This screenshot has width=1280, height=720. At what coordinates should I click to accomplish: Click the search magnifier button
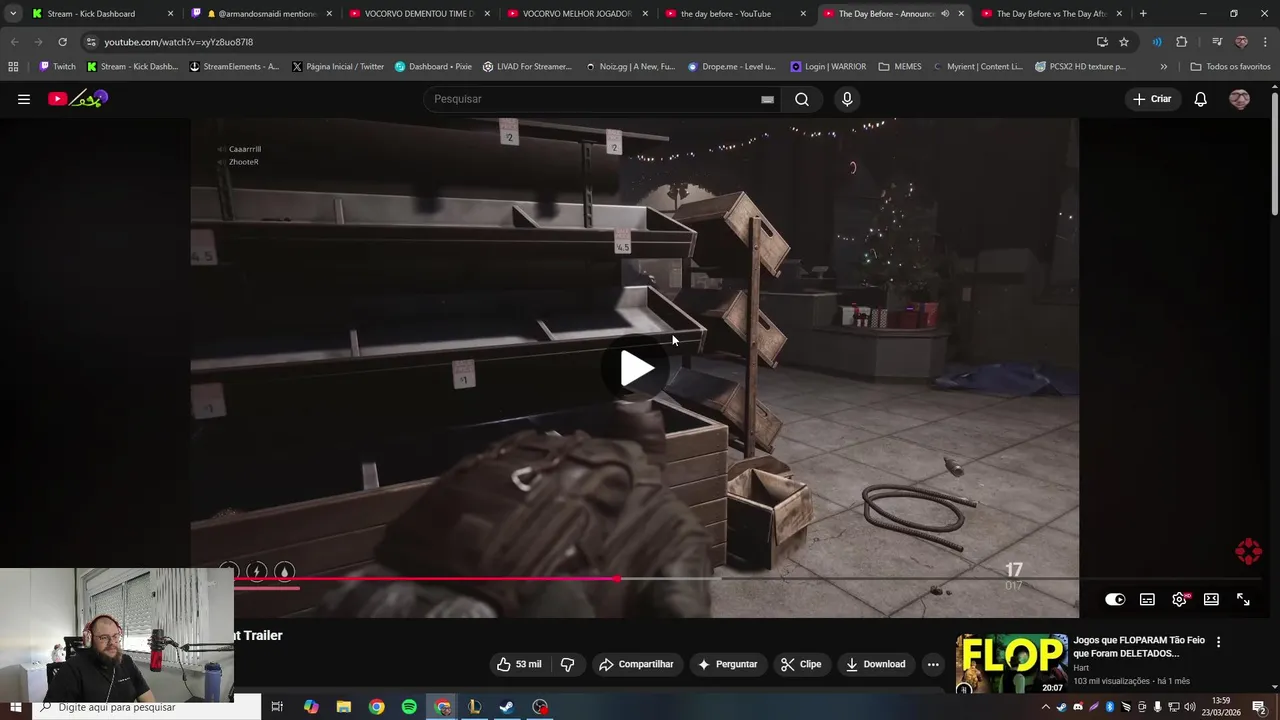(802, 99)
